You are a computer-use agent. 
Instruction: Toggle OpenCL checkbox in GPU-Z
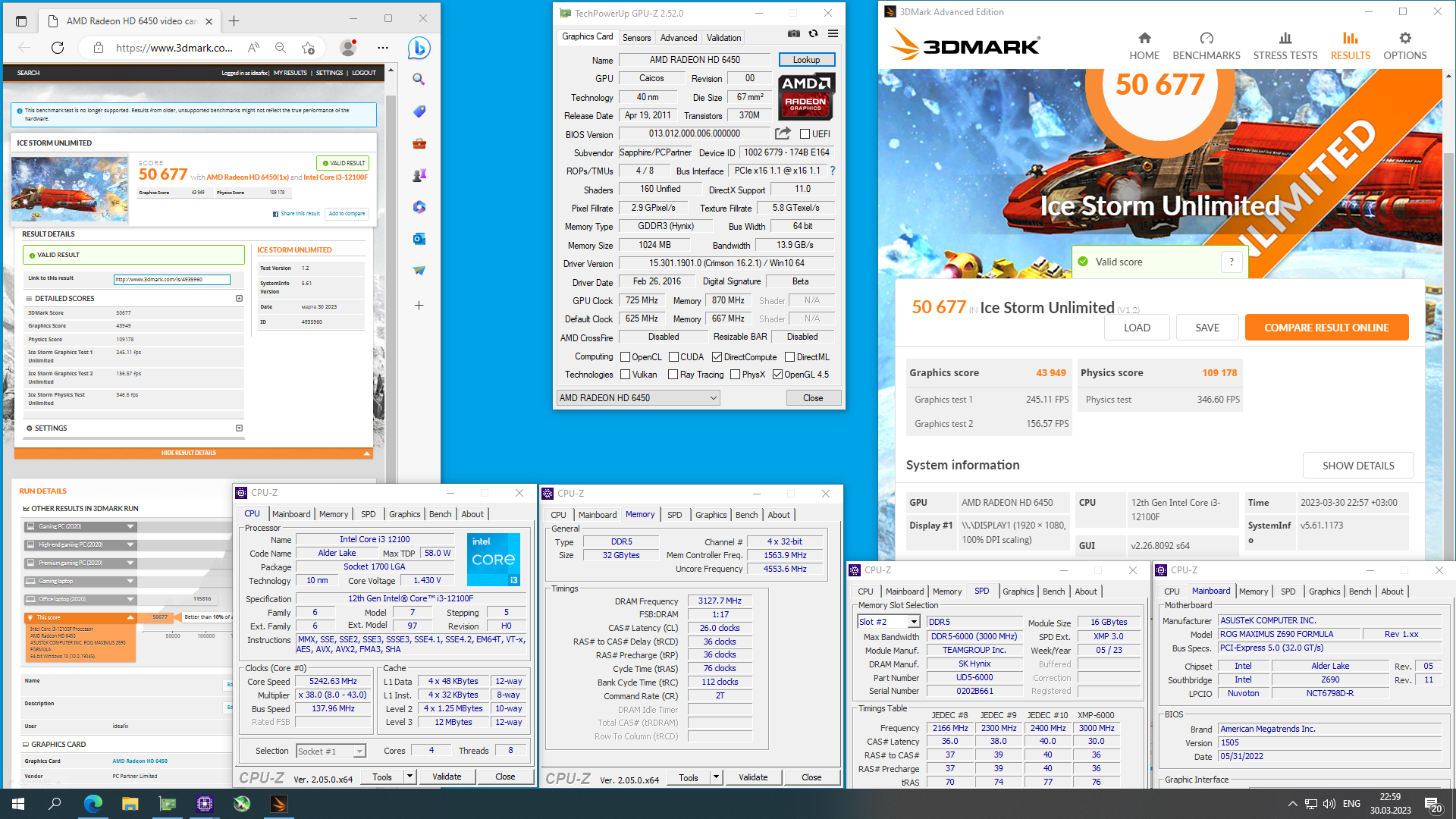coord(626,357)
